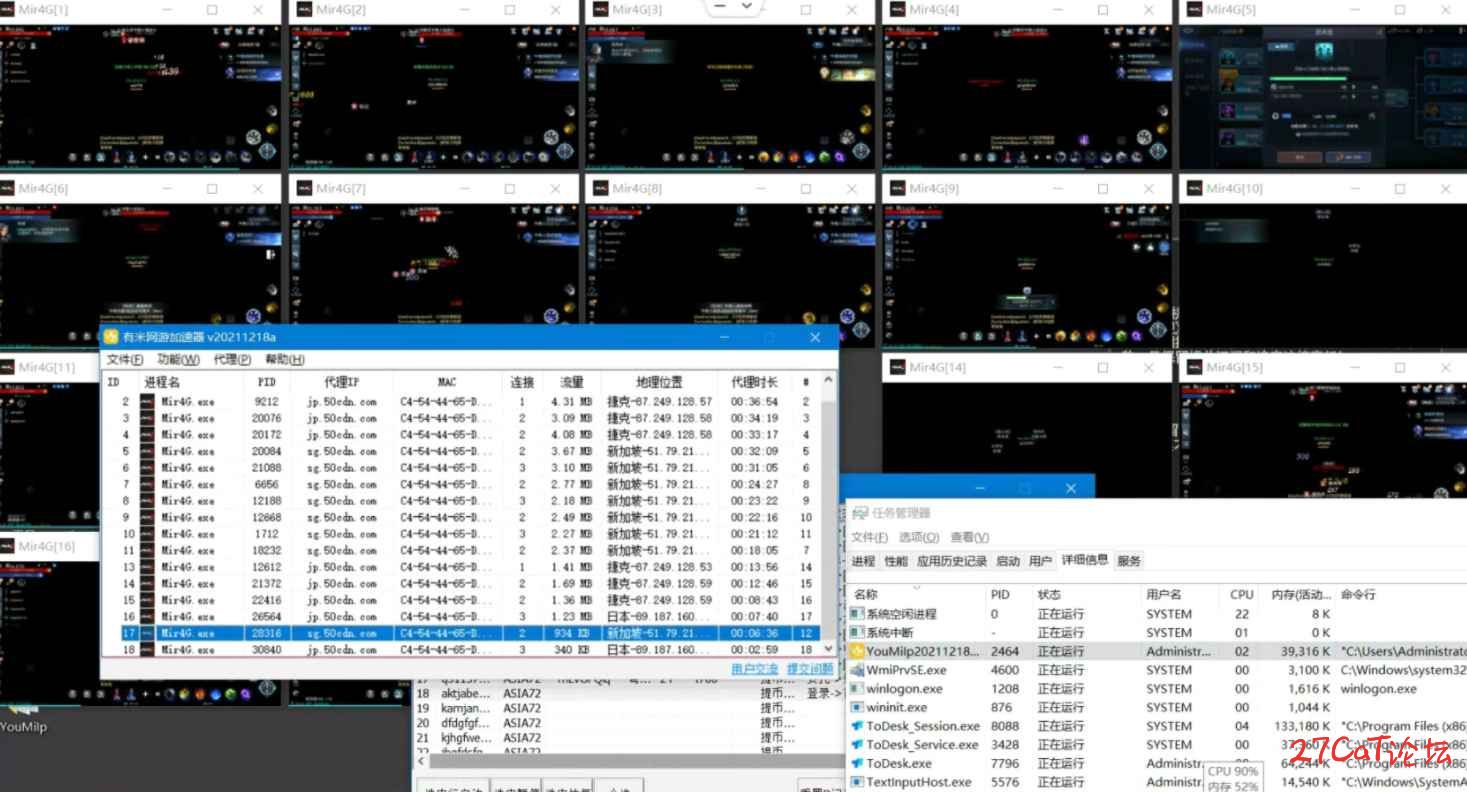Click the Mir4G[14] window title icon
The height and width of the screenshot is (792, 1467).
tap(897, 367)
